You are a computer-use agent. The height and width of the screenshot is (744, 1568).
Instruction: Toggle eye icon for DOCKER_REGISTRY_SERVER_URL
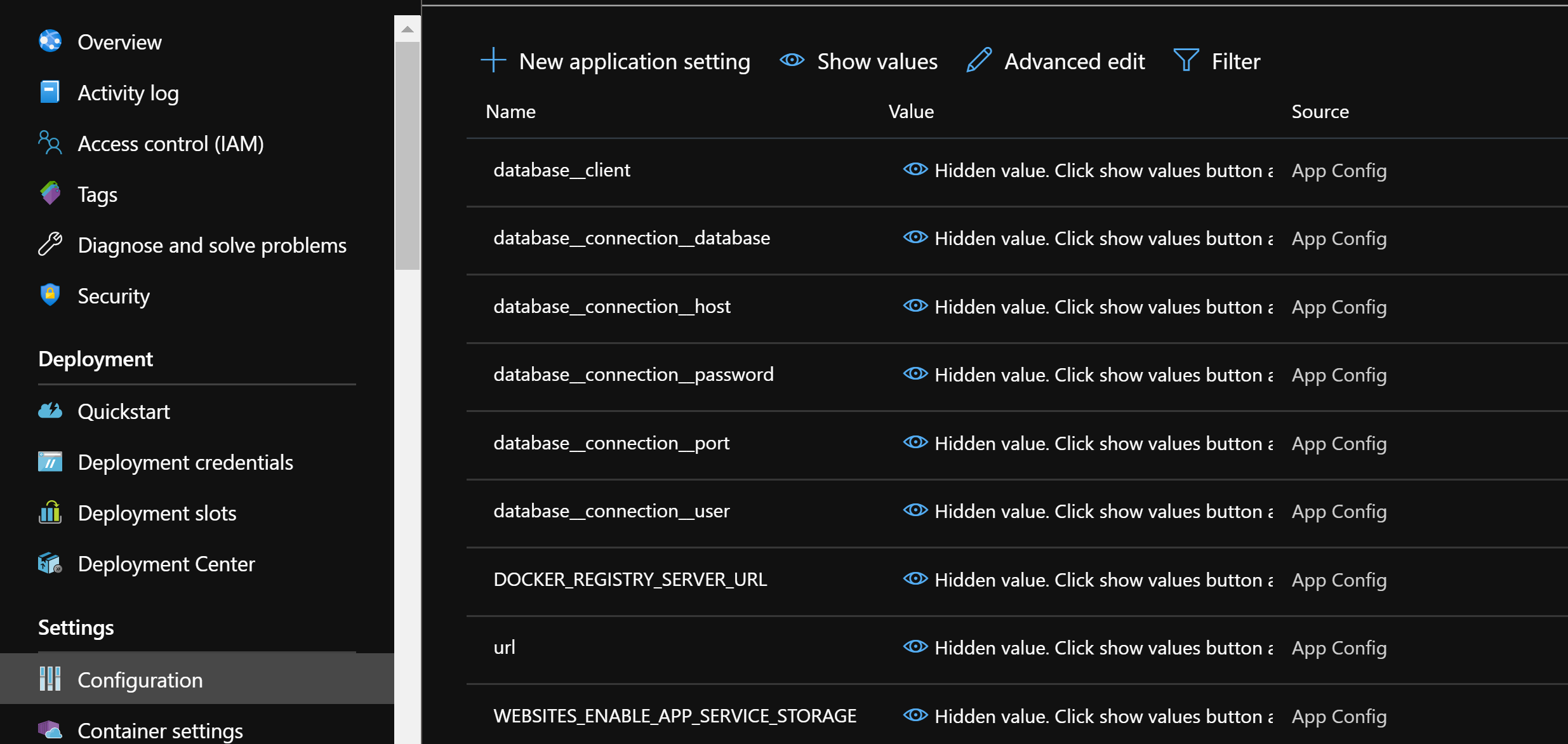[915, 579]
